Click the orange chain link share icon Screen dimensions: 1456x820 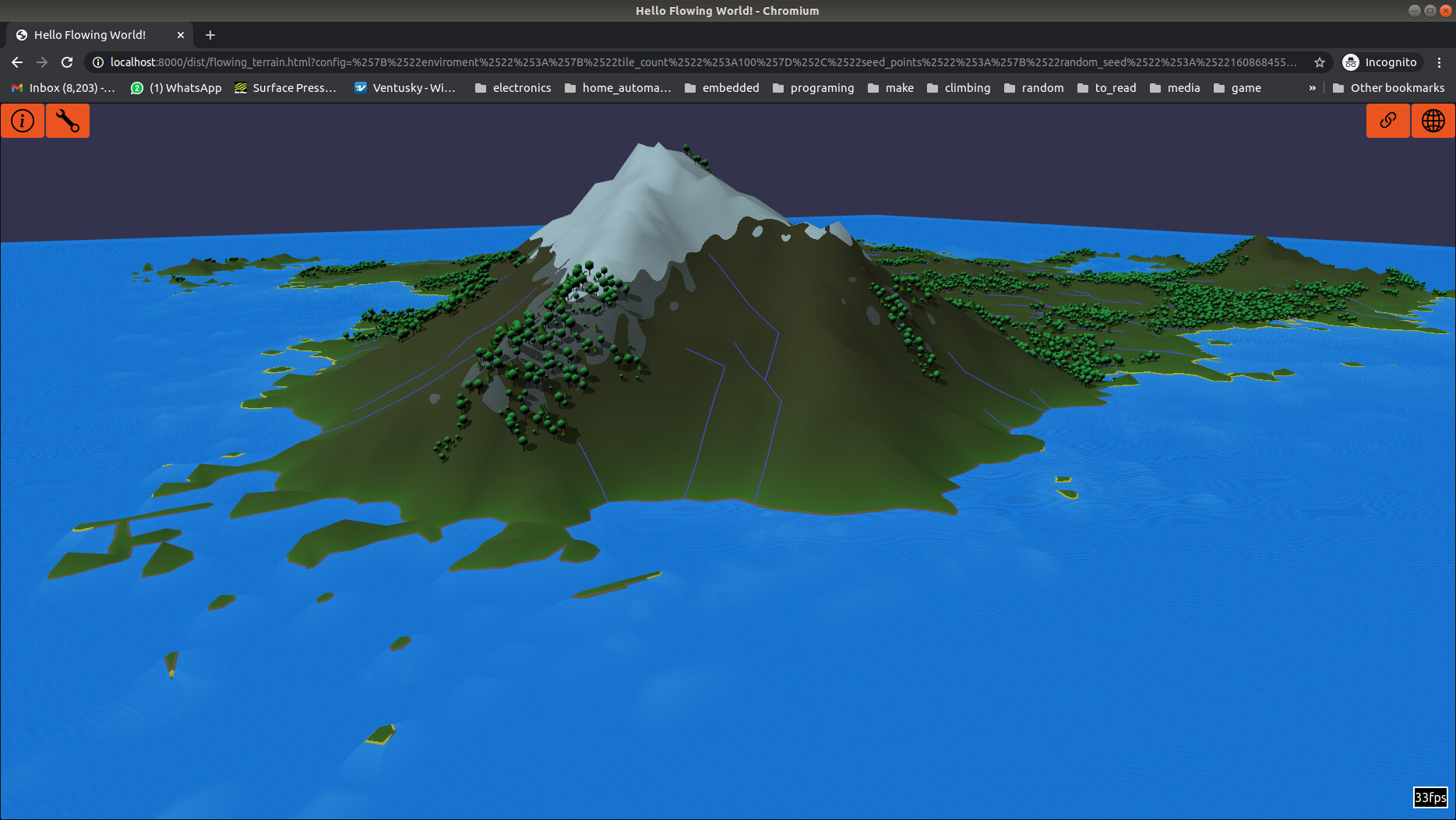coord(1387,121)
